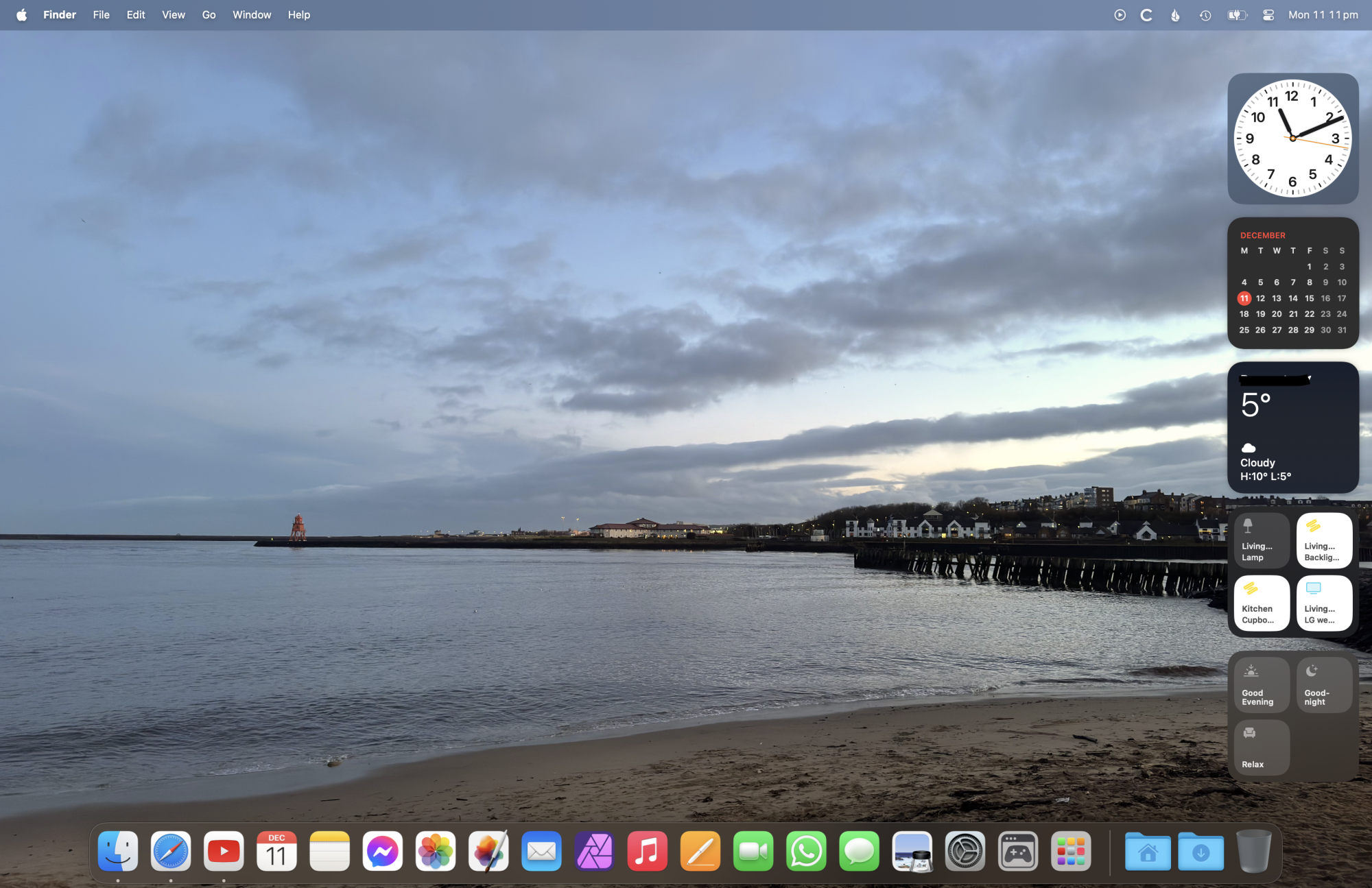Open the Pages app icon
This screenshot has height=888, width=1372.
(700, 852)
